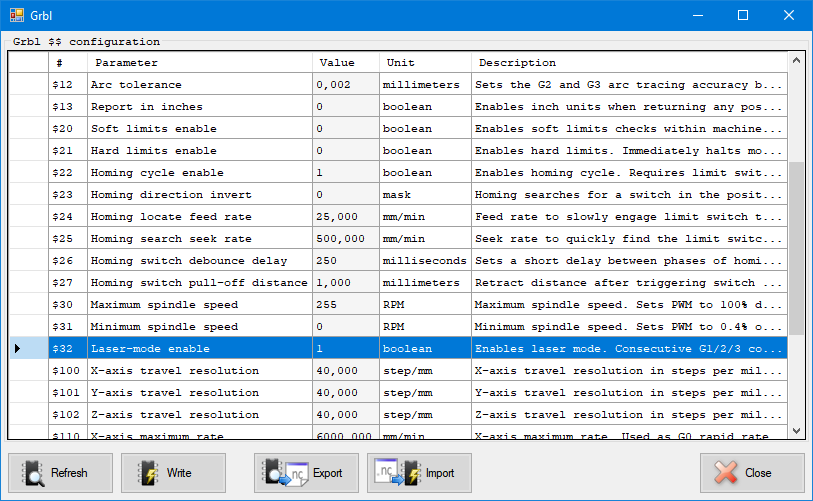Click the Close button label

(758, 473)
